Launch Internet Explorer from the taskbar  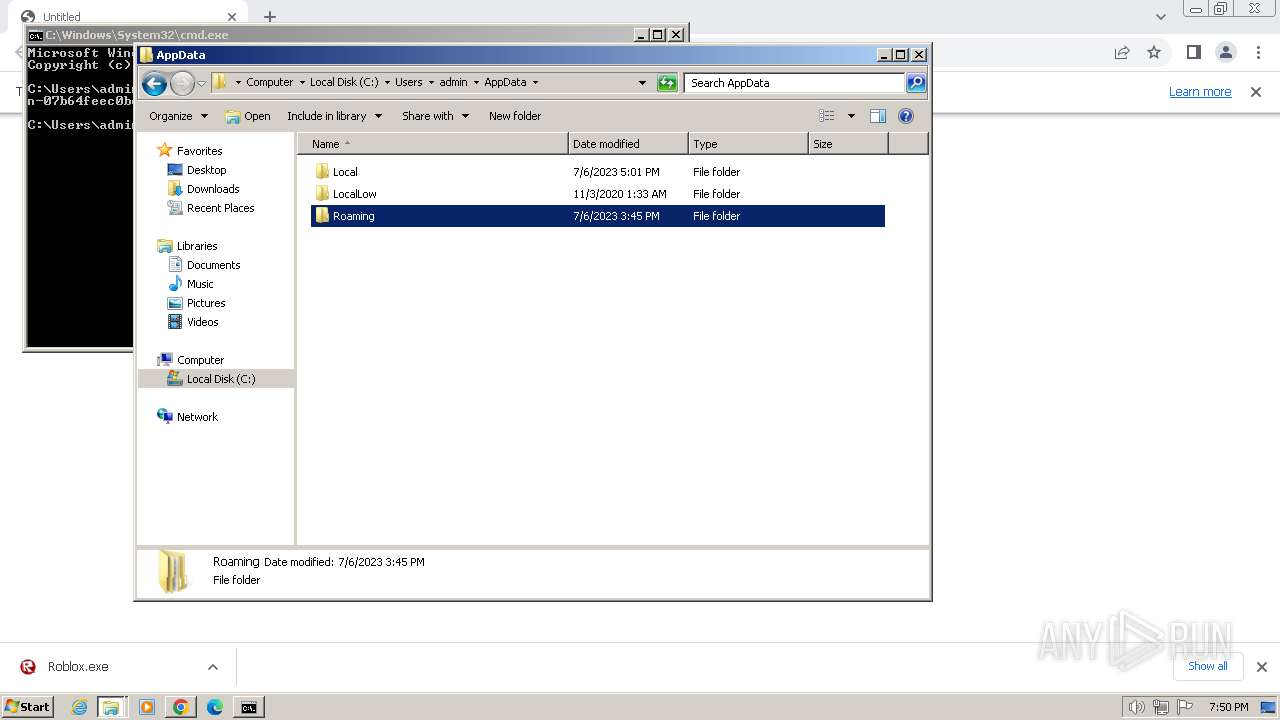click(x=79, y=707)
